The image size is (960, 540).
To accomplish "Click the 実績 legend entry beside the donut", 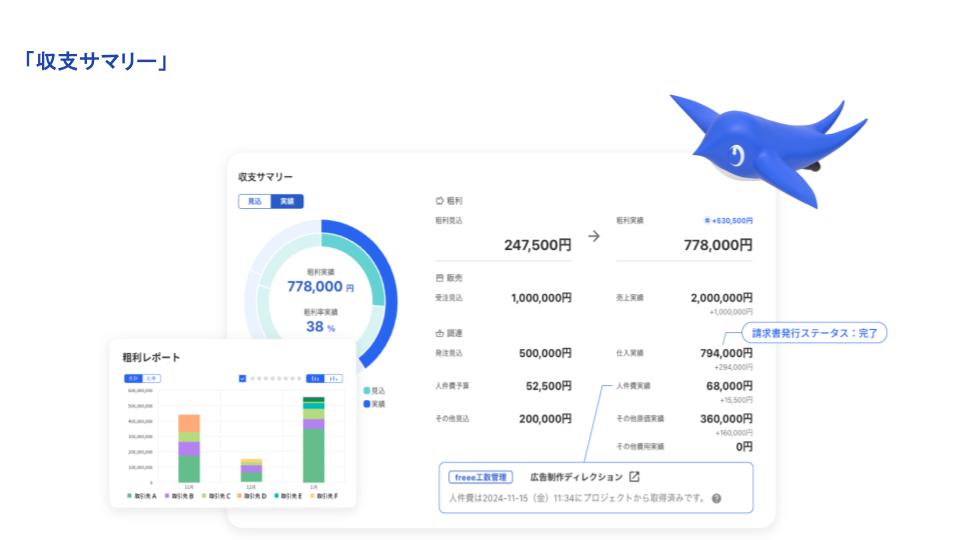I will click(x=375, y=404).
